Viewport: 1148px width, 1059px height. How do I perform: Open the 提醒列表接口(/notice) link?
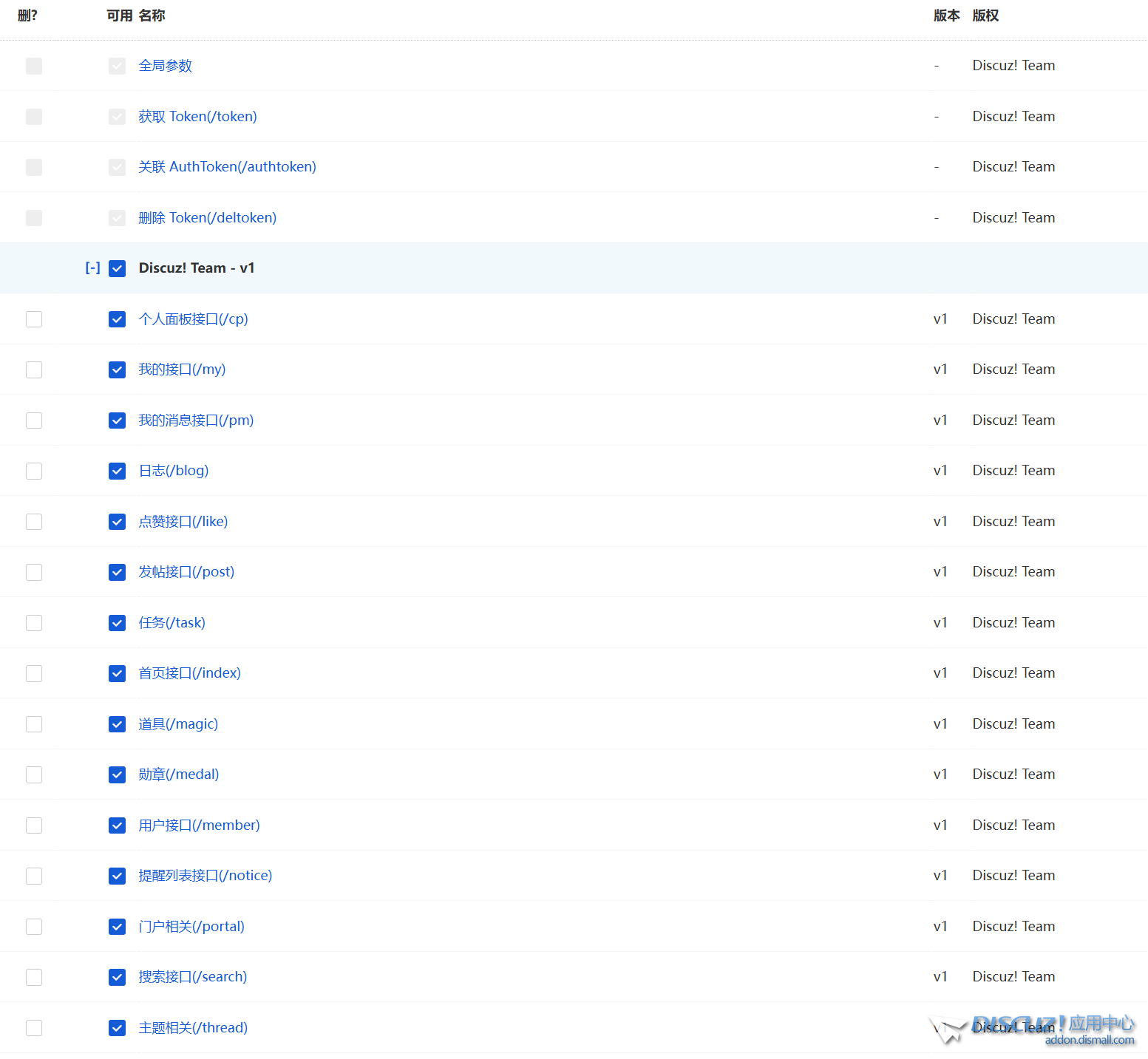coord(206,876)
